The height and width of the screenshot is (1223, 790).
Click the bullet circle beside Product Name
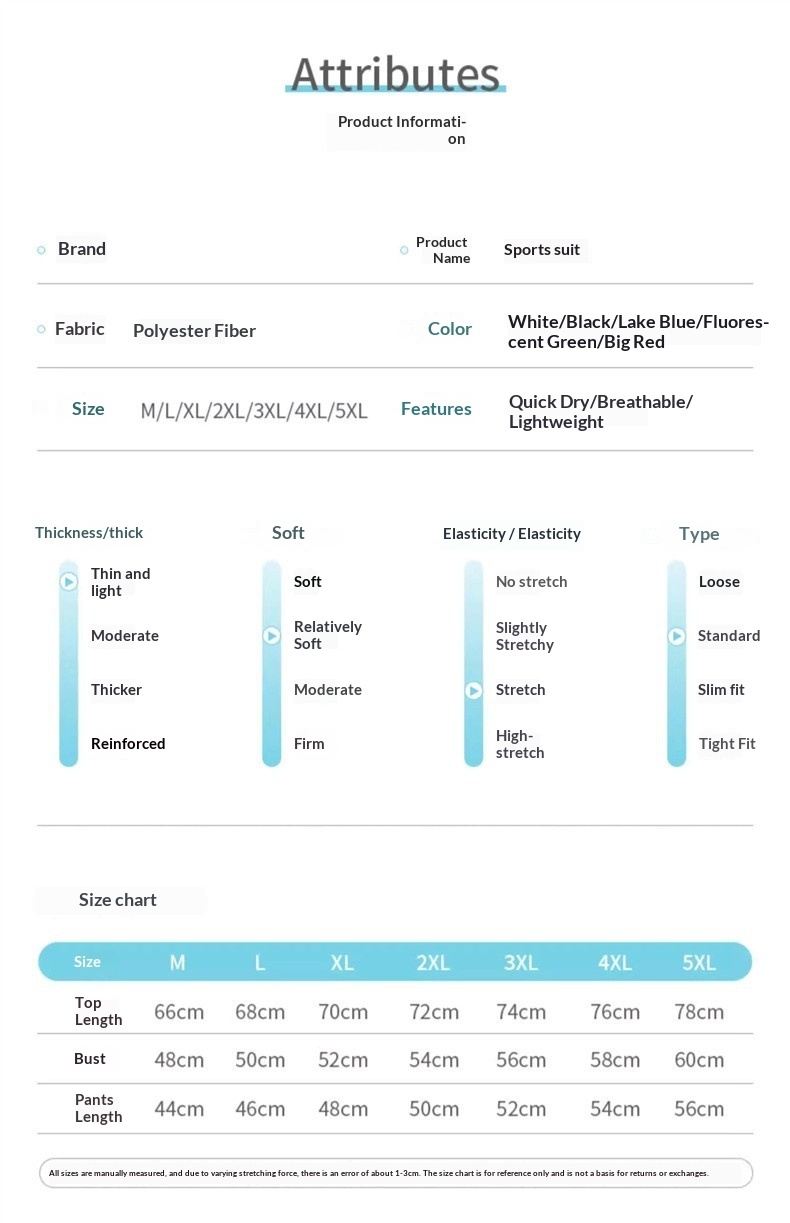(x=404, y=250)
